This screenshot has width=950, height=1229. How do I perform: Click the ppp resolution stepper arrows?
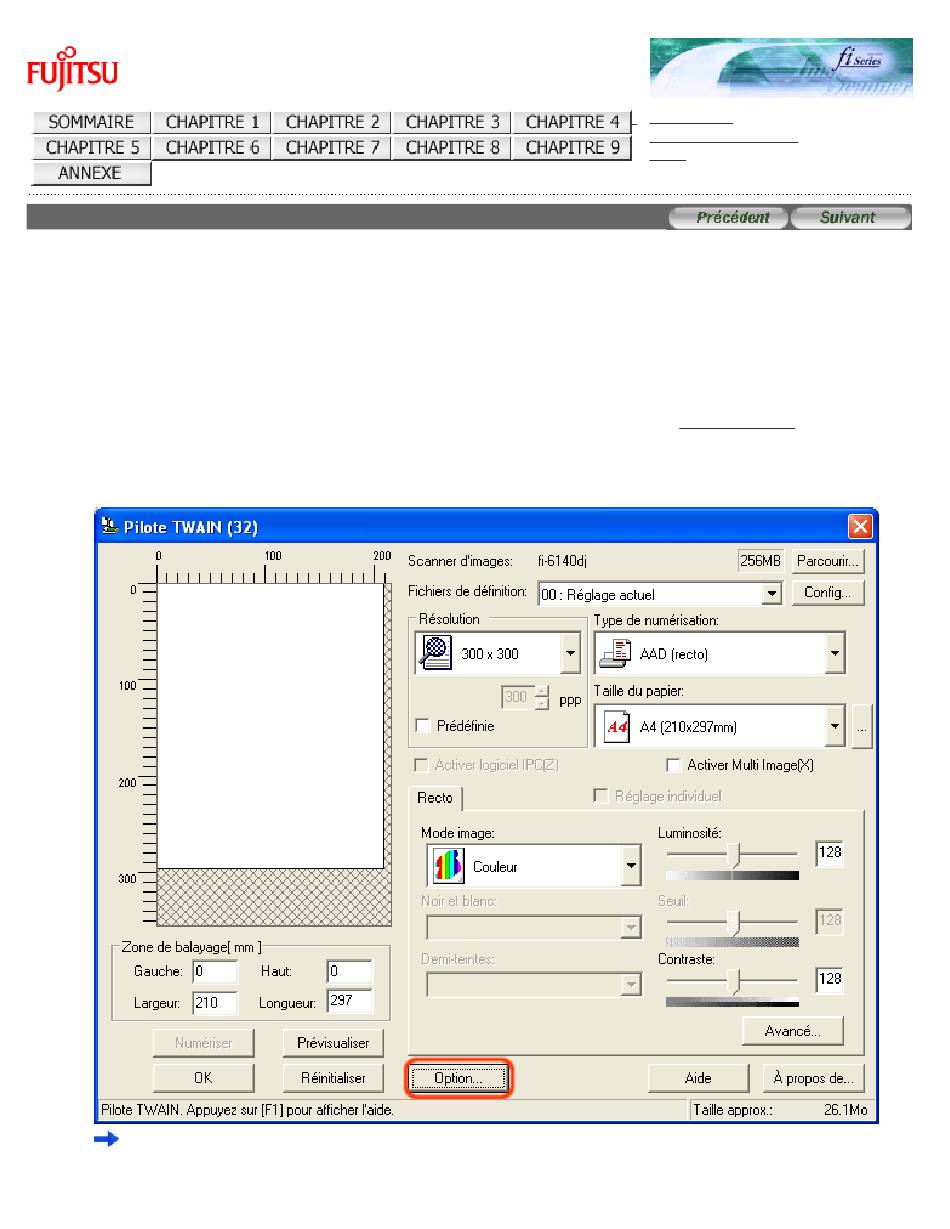pyautogui.click(x=543, y=698)
